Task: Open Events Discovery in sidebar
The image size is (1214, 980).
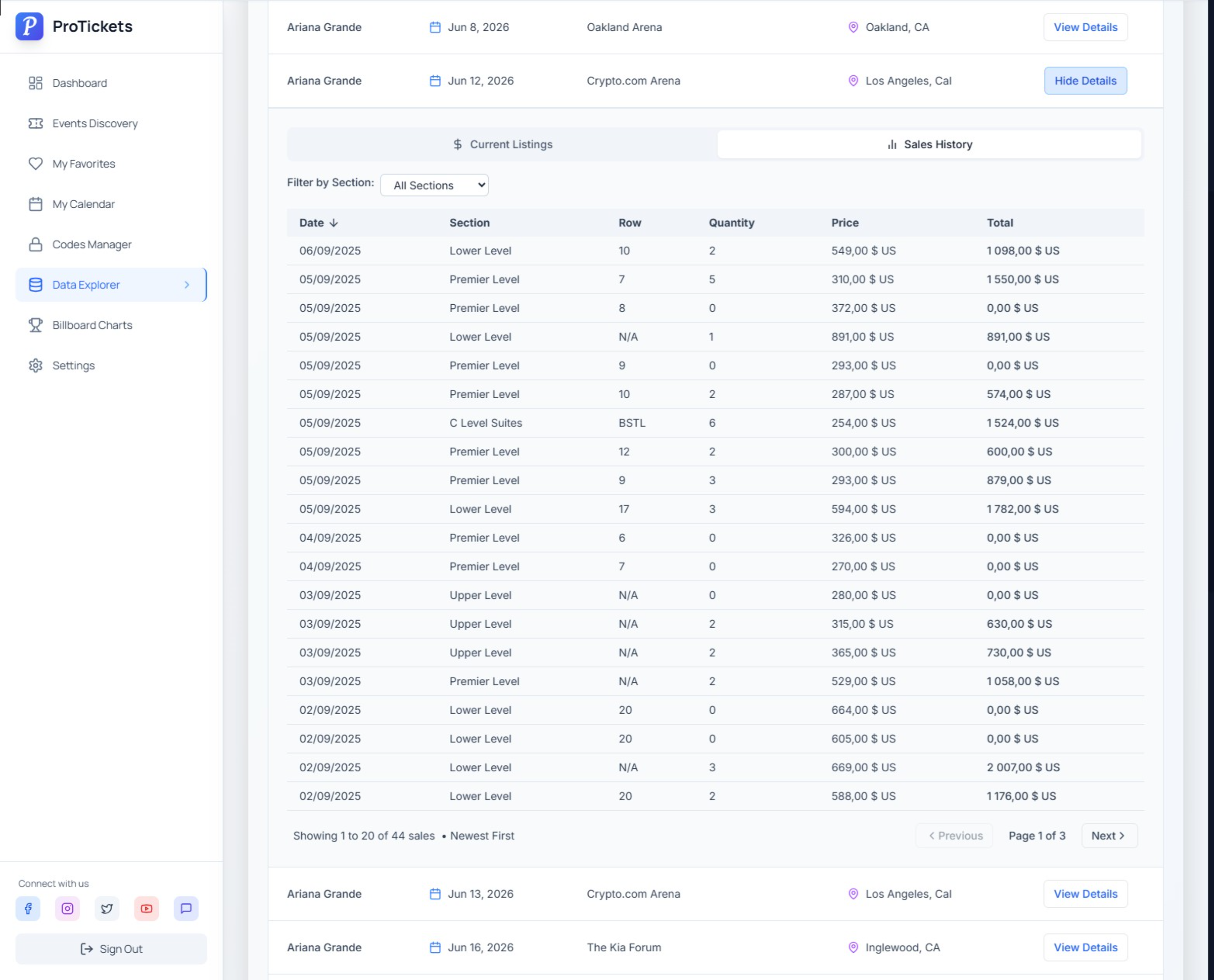Action: [x=95, y=123]
